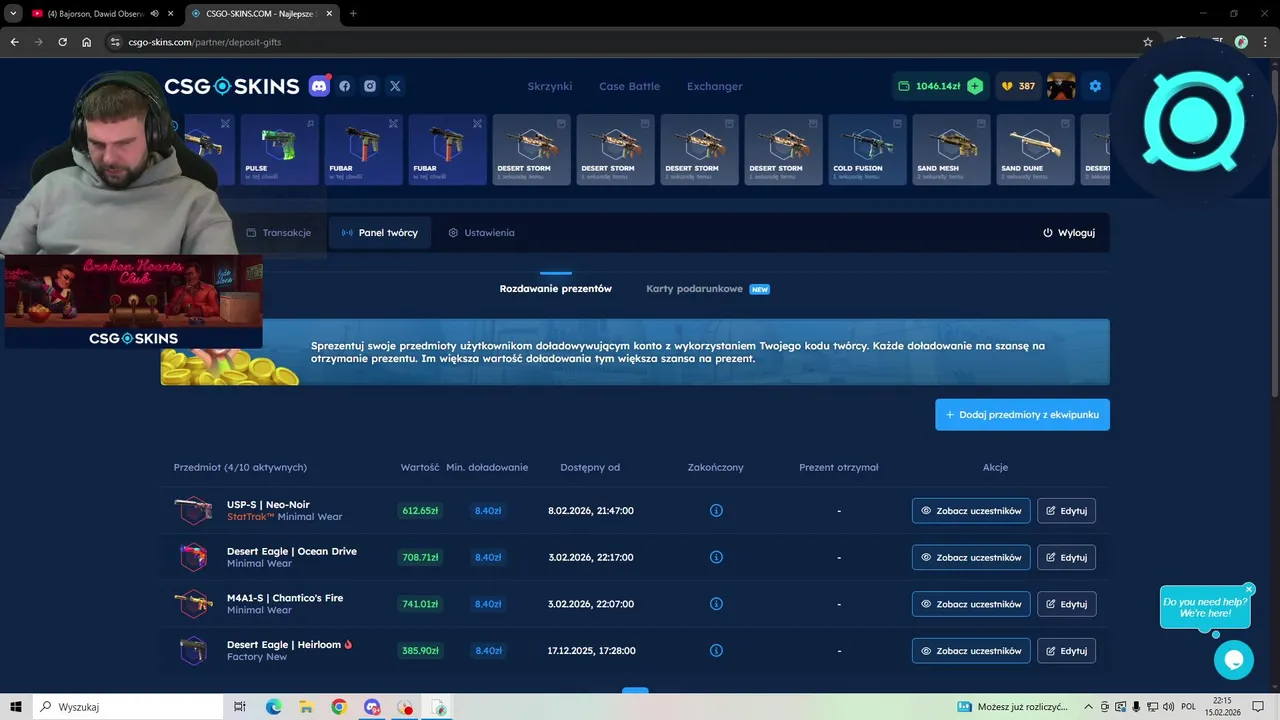Click the CSGO-SKINS logo

pos(232,86)
